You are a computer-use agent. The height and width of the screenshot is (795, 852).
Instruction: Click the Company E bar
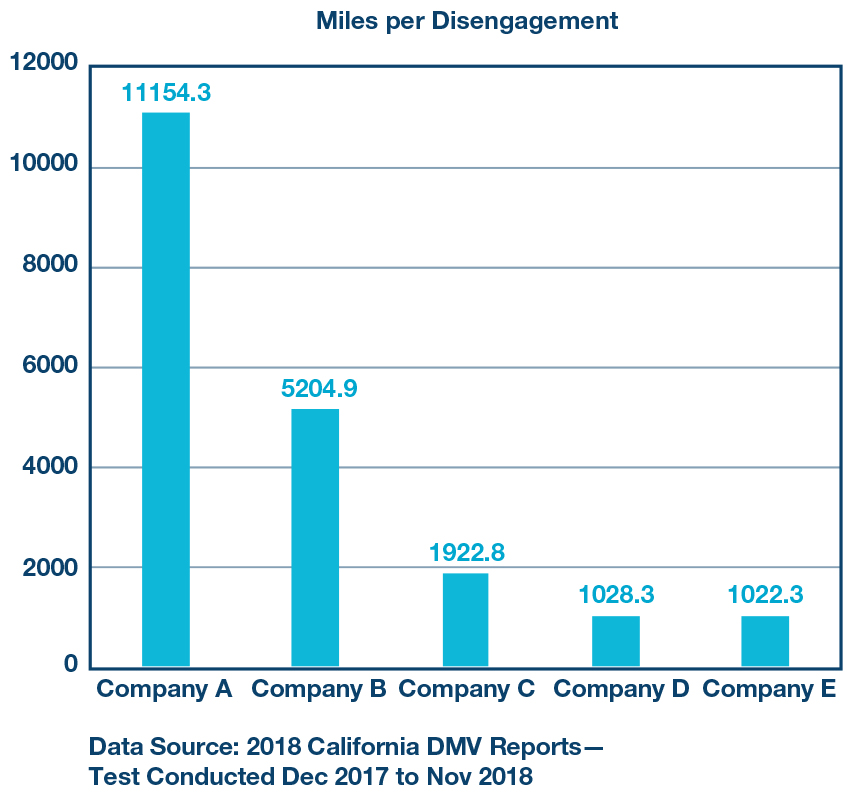(x=765, y=641)
